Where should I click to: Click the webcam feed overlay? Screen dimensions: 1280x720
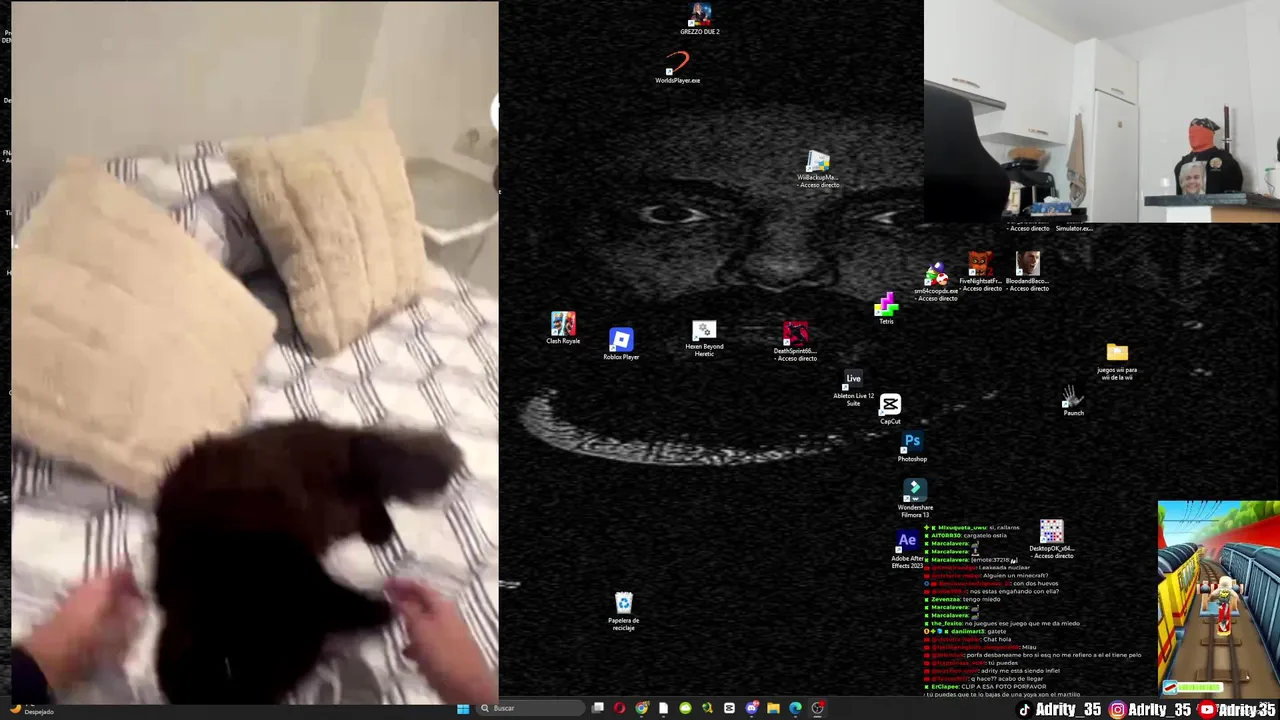coord(1102,111)
